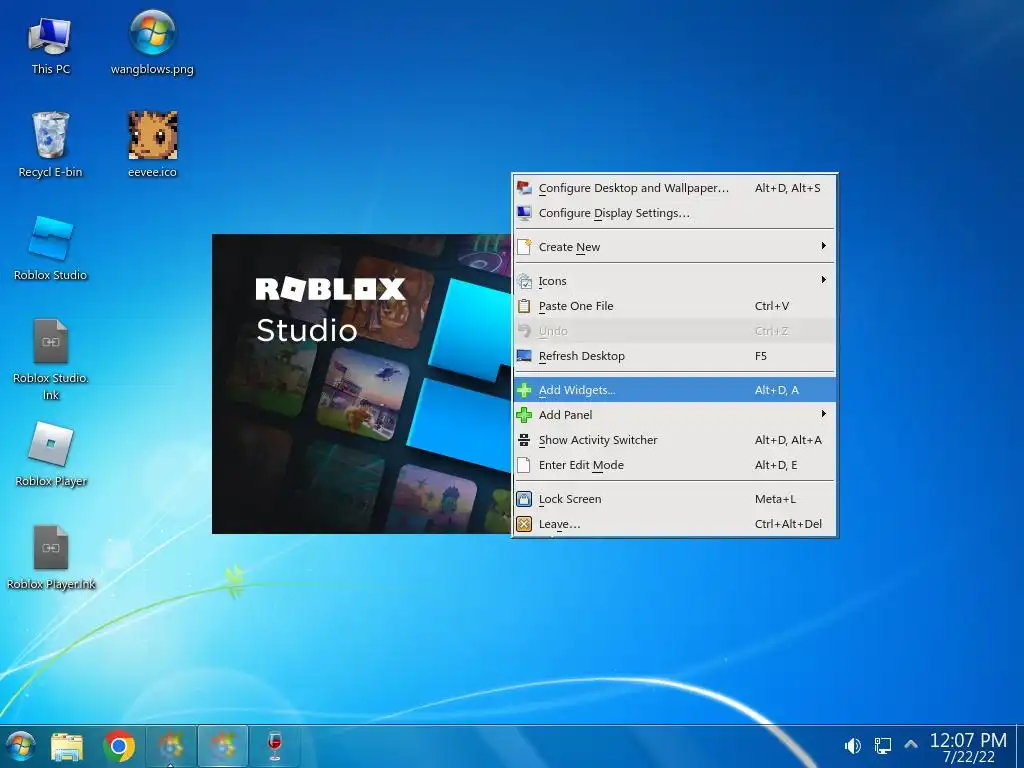The width and height of the screenshot is (1024, 768).
Task: Switch to the highlighted Wine taskbar window
Action: point(223,746)
